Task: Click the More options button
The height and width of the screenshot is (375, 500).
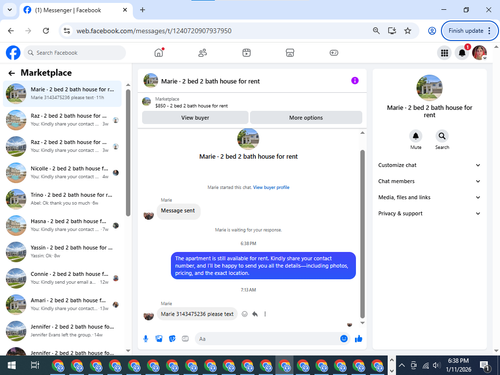Action: (x=306, y=118)
